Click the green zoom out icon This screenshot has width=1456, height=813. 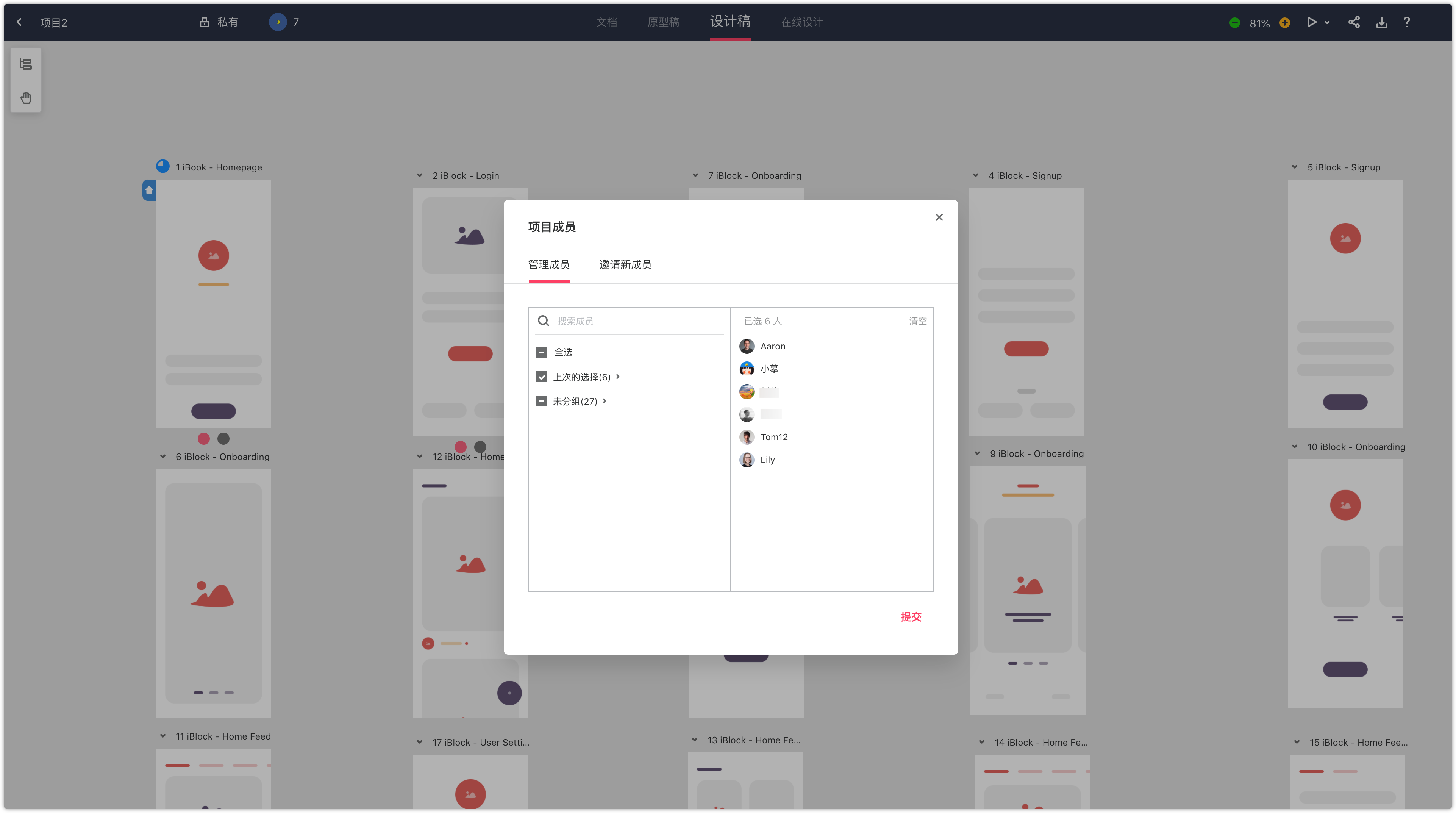point(1234,23)
